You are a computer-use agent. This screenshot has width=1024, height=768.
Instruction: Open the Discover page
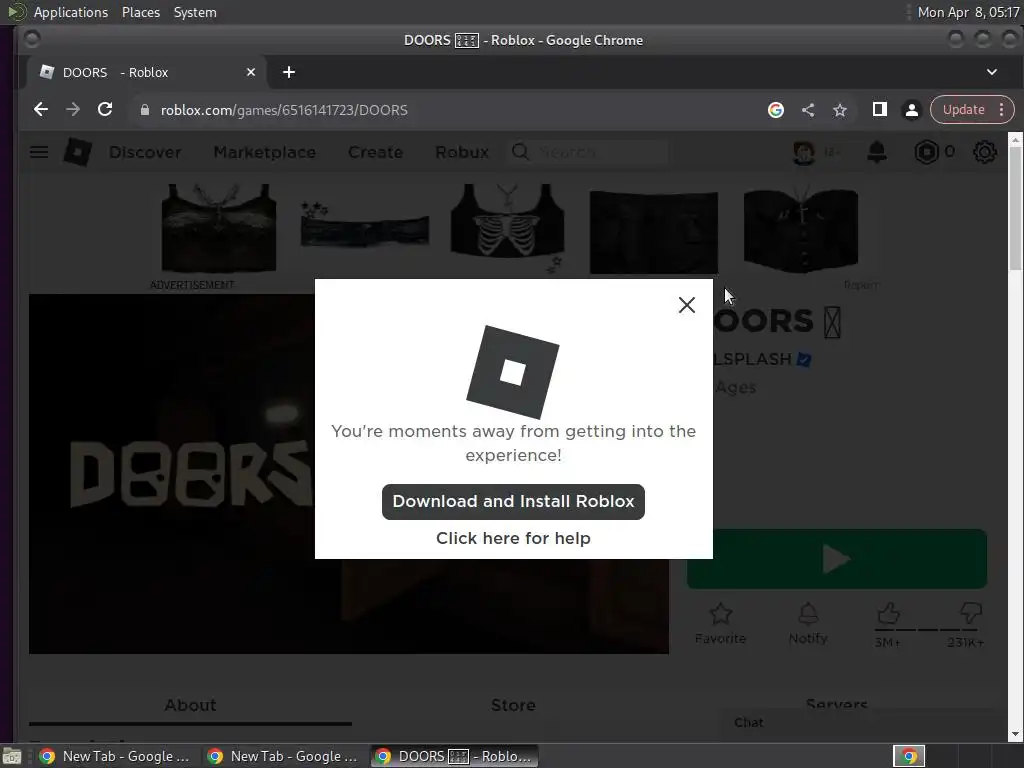pyautogui.click(x=145, y=152)
